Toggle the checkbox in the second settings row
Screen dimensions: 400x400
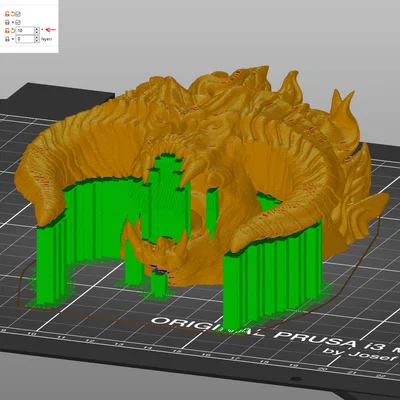pyautogui.click(x=18, y=22)
